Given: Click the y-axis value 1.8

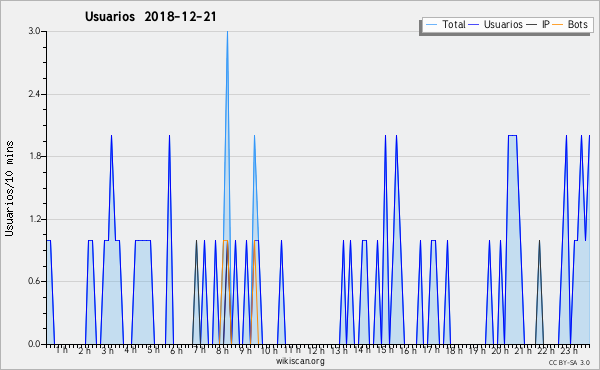Looking at the screenshot, I should (34, 156).
